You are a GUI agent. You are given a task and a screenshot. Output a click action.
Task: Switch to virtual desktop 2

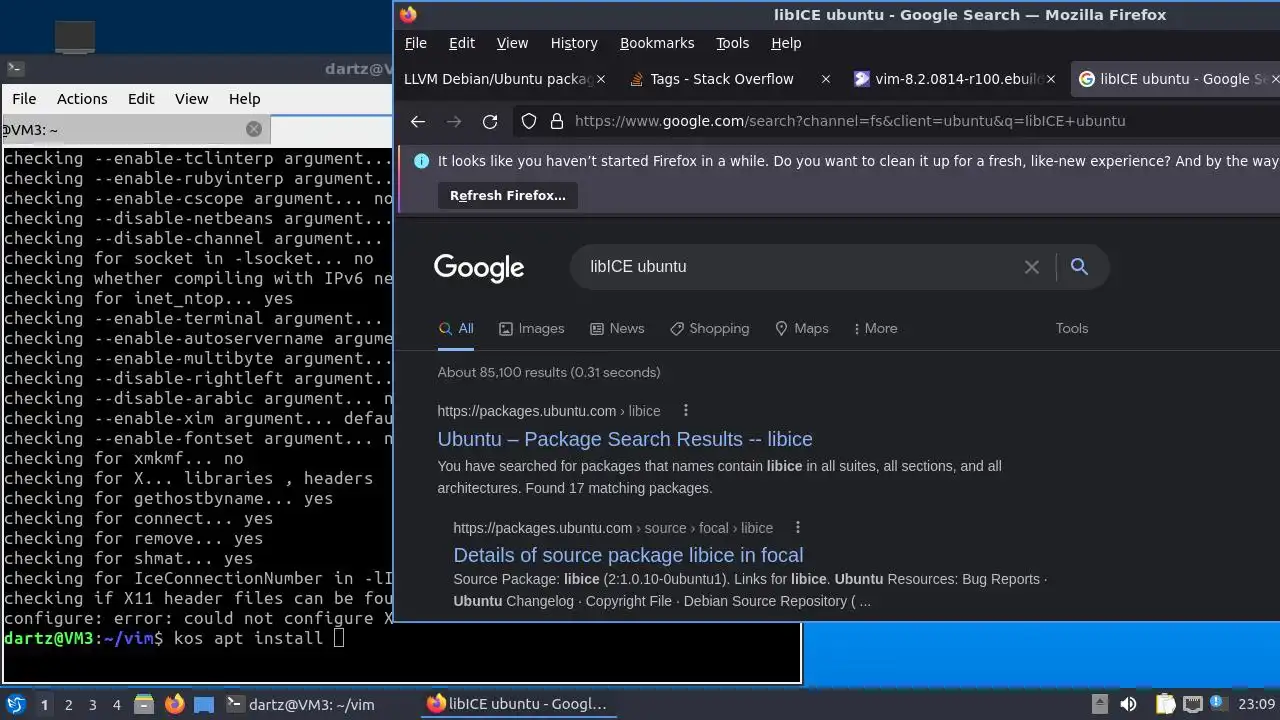pyautogui.click(x=68, y=704)
